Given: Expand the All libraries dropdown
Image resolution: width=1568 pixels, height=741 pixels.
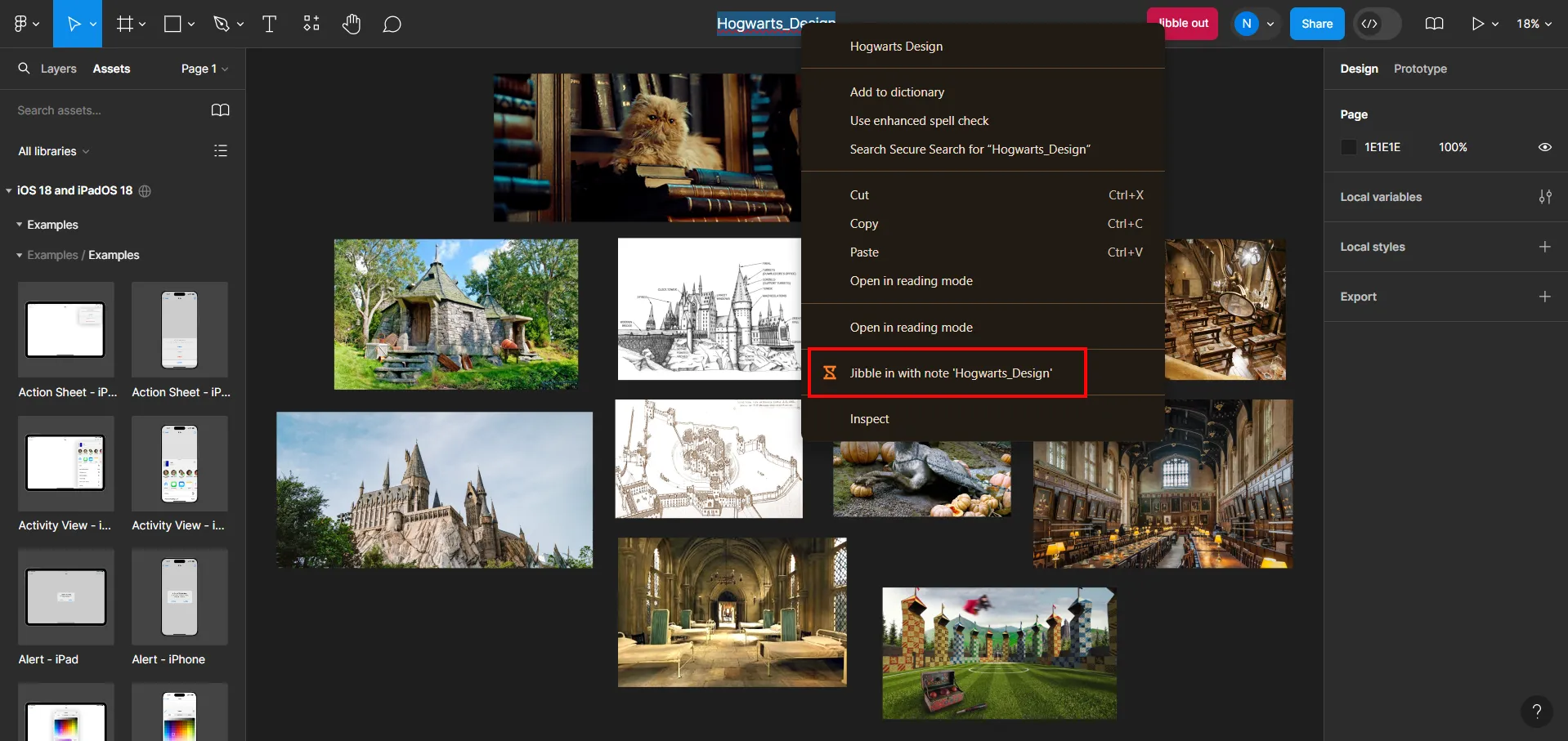Looking at the screenshot, I should tap(54, 151).
